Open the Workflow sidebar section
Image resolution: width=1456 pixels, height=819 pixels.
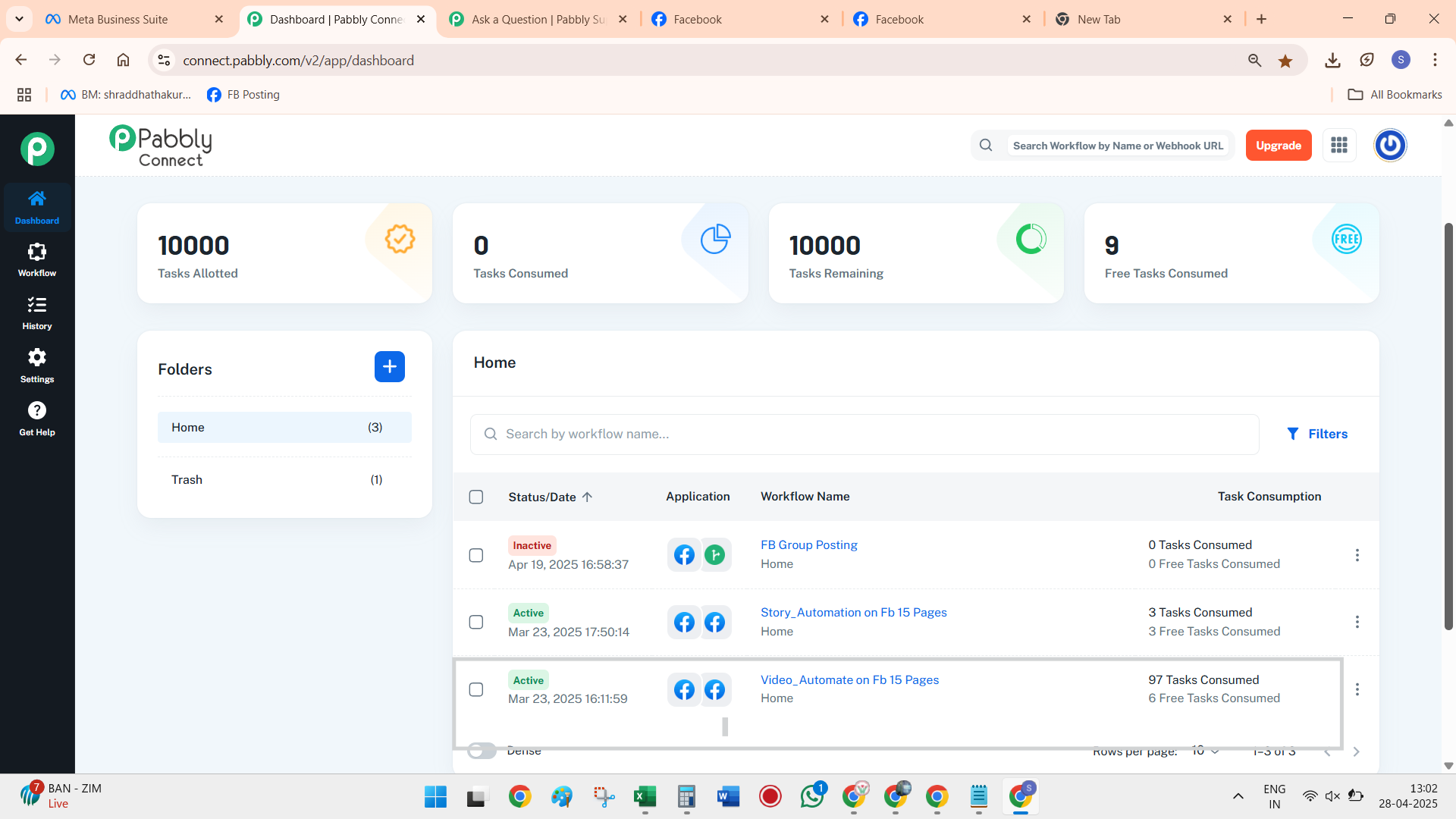37,260
